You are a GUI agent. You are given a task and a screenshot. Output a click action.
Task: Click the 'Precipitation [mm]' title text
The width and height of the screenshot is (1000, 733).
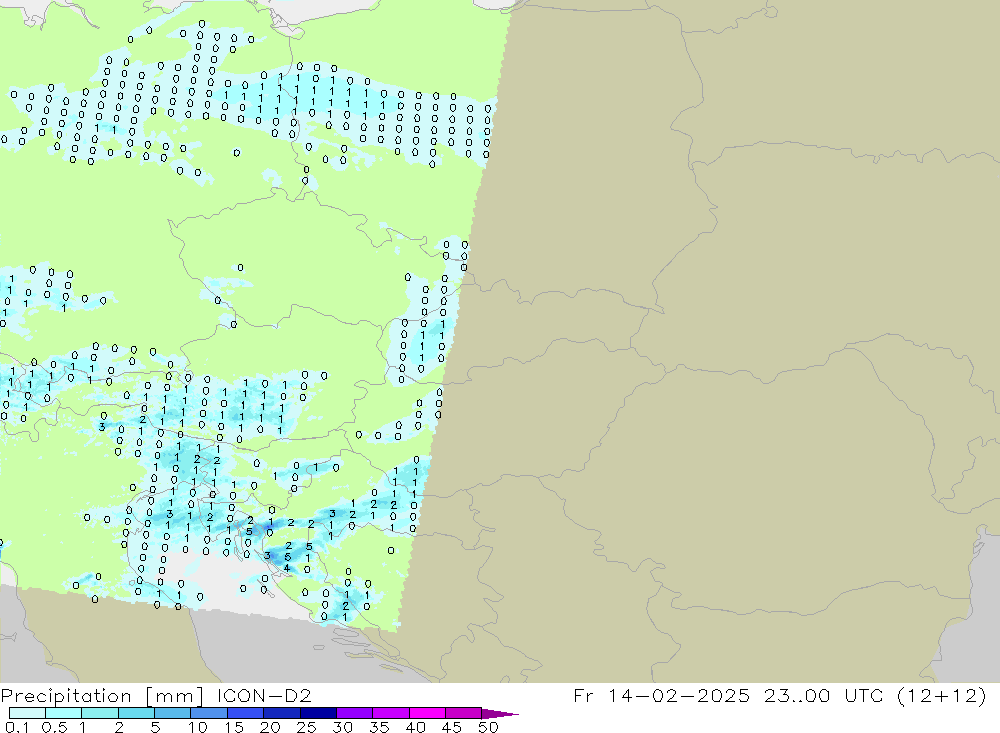[103, 696]
